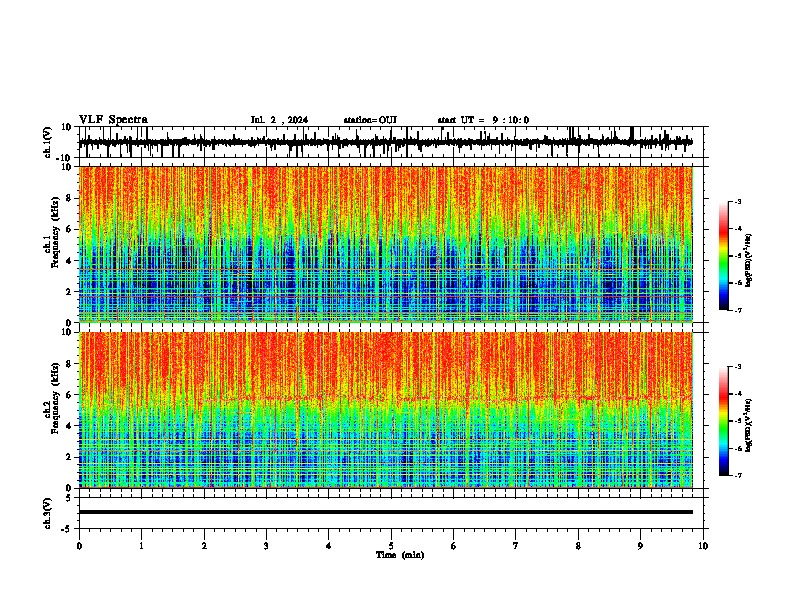Click the ch.1 spectrogram color scale bar

tap(724, 256)
